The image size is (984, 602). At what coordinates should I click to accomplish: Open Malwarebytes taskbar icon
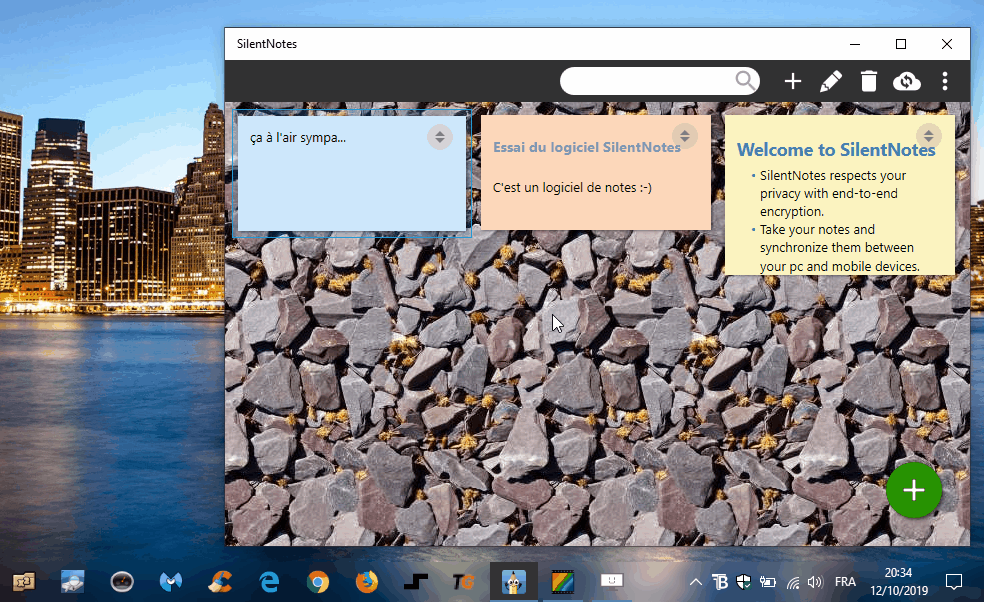[x=171, y=582]
